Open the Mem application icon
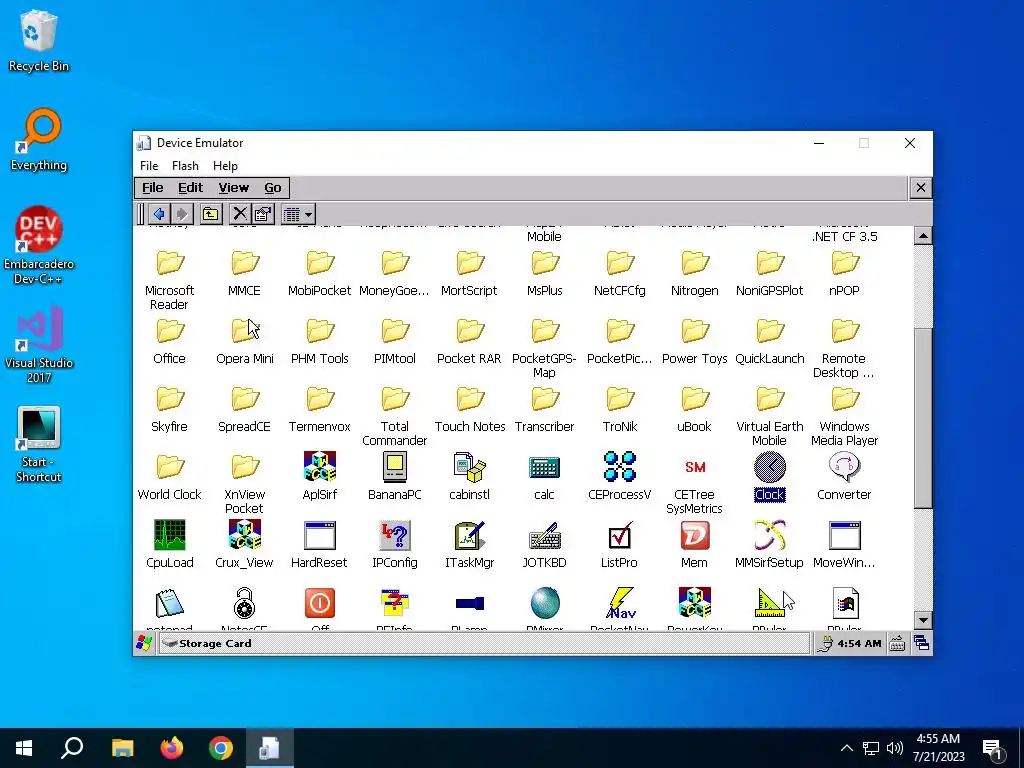Image resolution: width=1024 pixels, height=768 pixels. tap(694, 535)
